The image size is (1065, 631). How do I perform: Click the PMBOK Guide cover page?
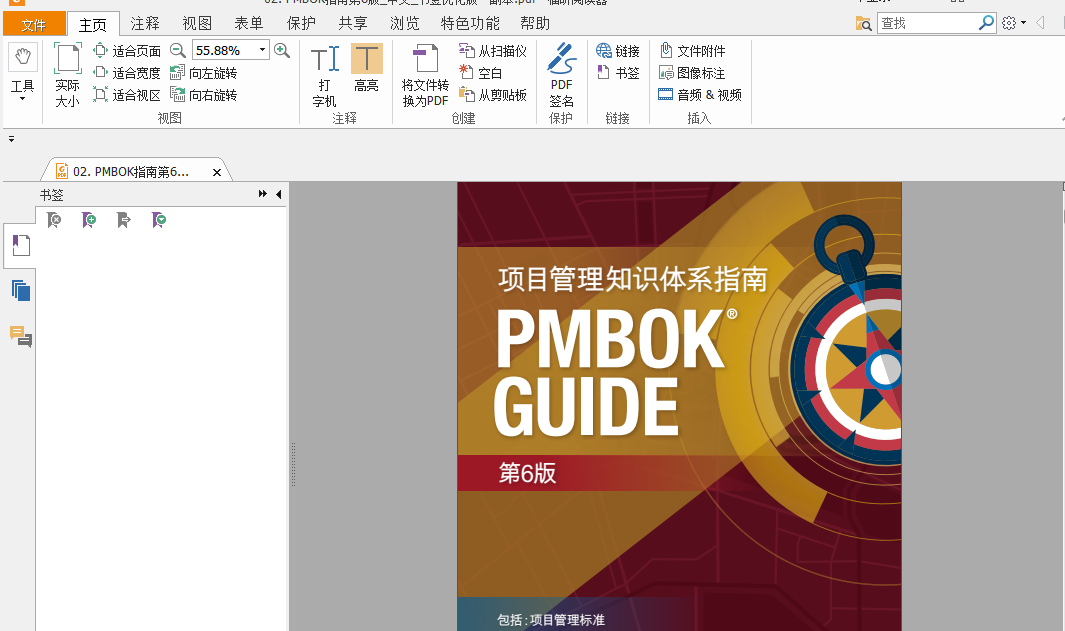pos(679,406)
